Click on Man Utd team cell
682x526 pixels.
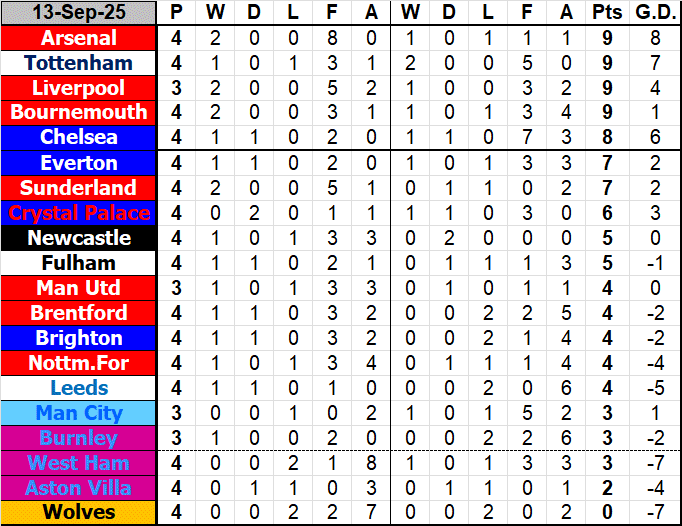pyautogui.click(x=79, y=288)
